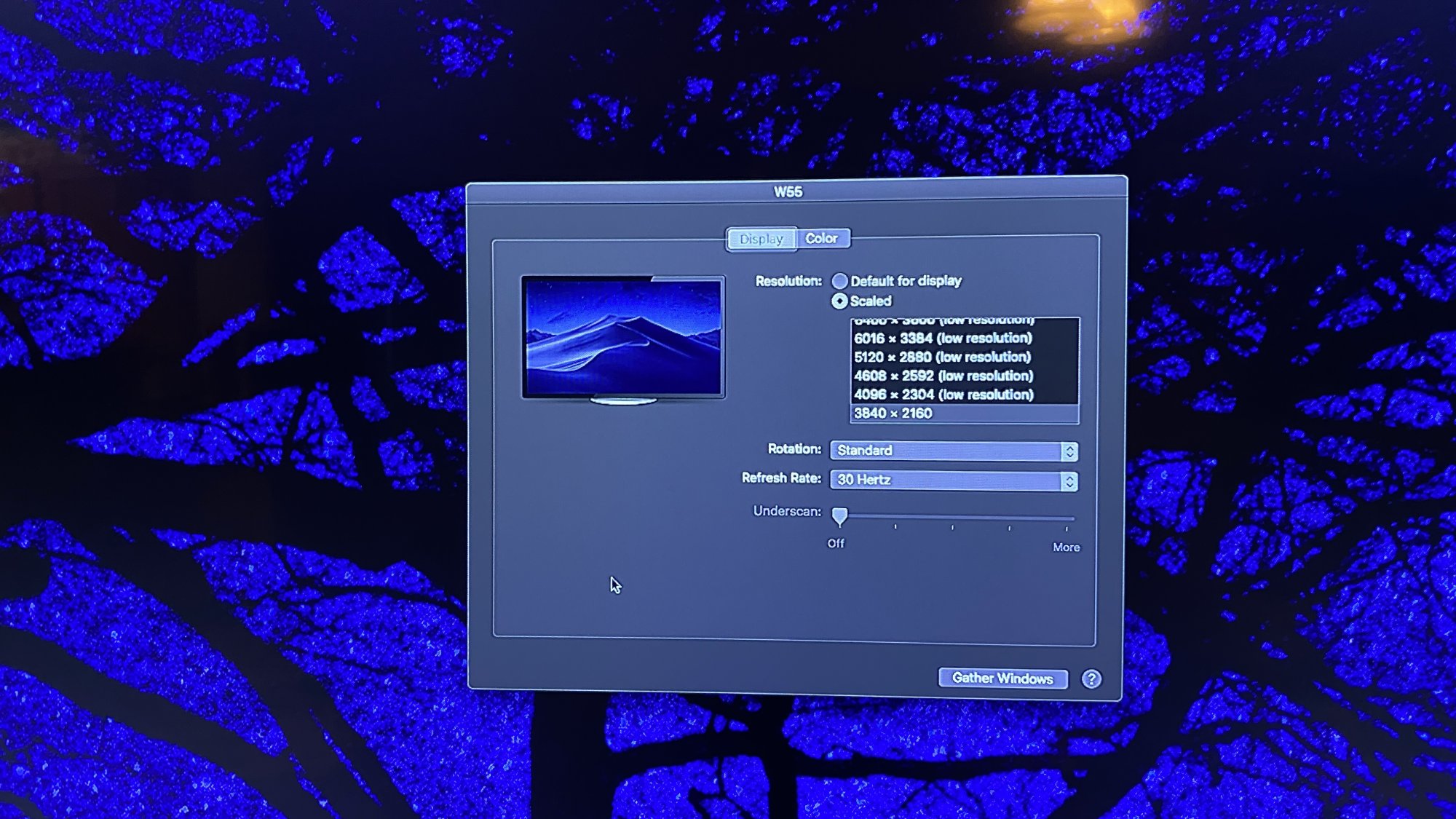Open the Rotation pop-up showing Standard
Image resolution: width=1456 pixels, height=819 pixels.
(946, 451)
